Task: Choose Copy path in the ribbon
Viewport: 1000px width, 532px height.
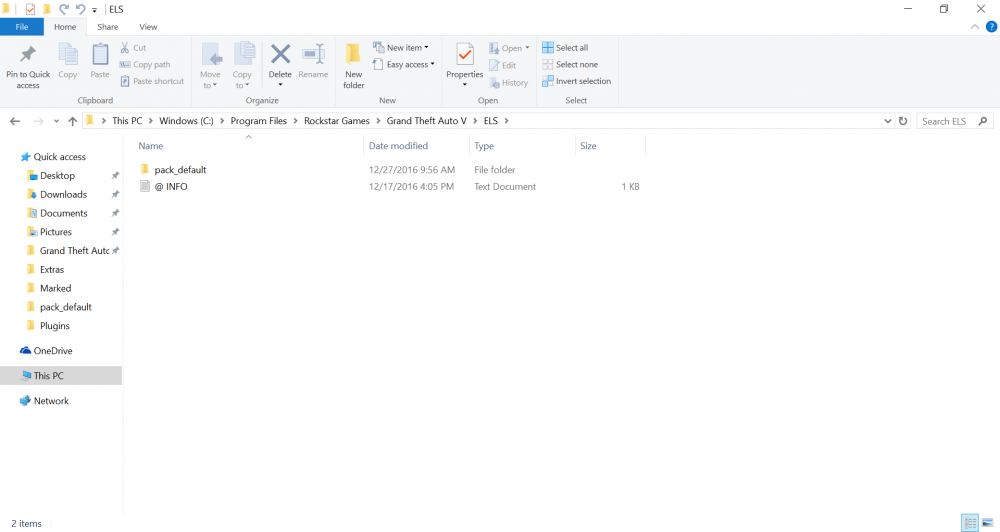Action: click(145, 64)
